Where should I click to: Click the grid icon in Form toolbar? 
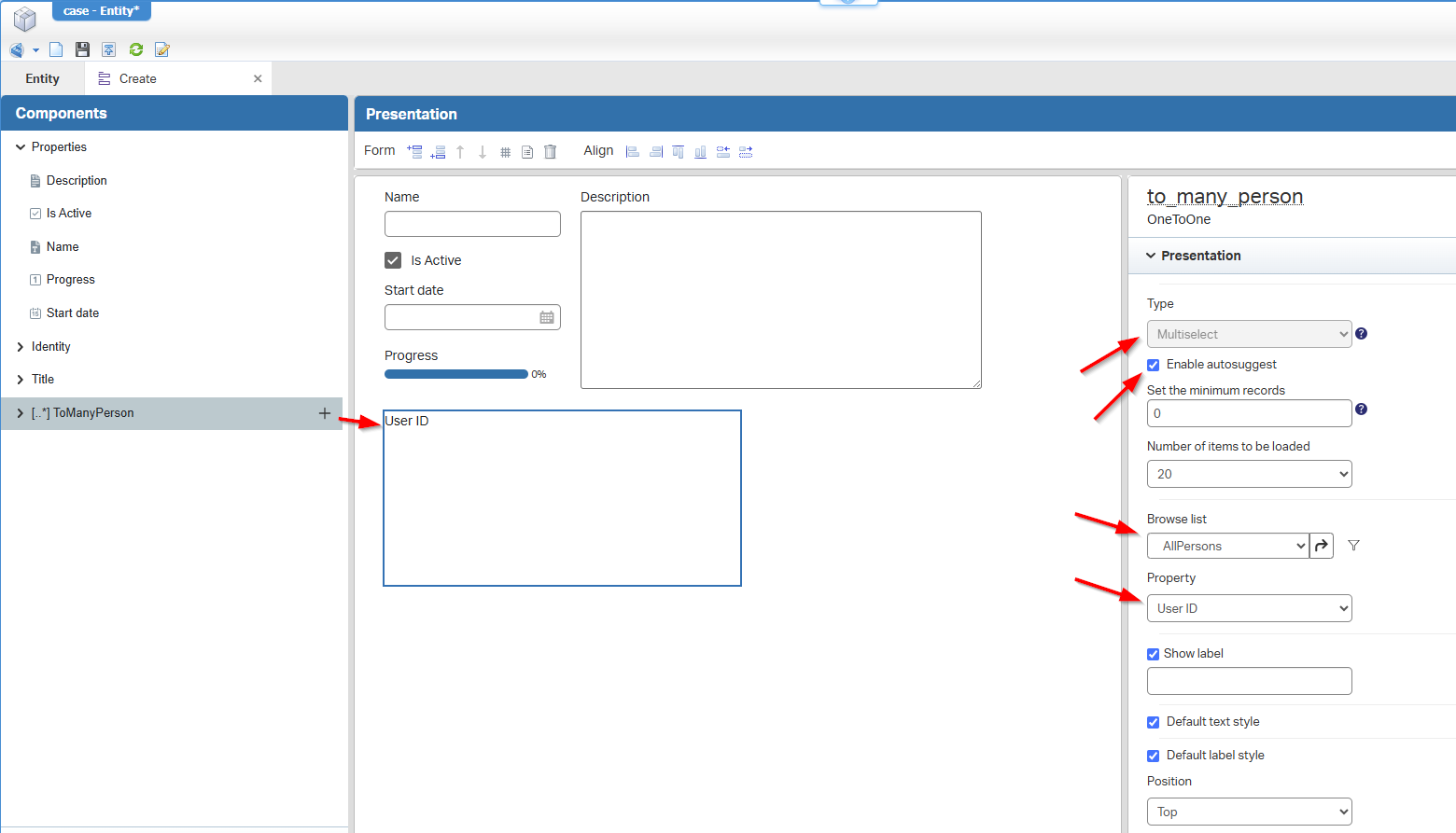point(505,151)
